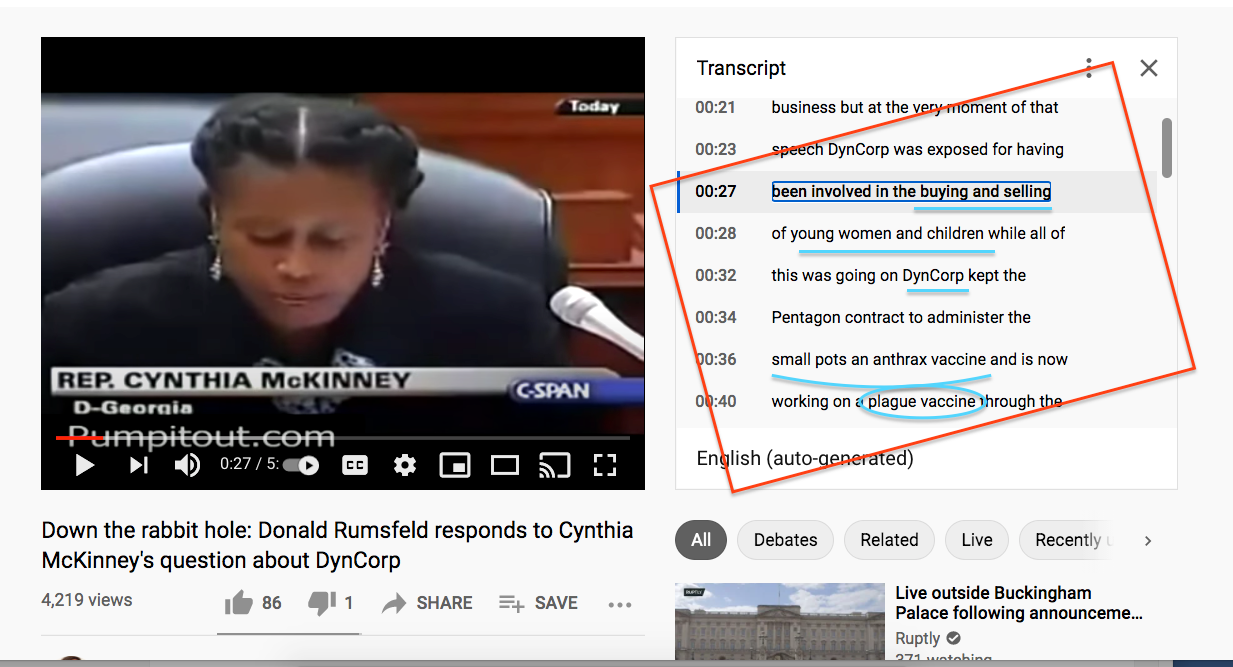Visit the Ruptly channel

pos(918,638)
